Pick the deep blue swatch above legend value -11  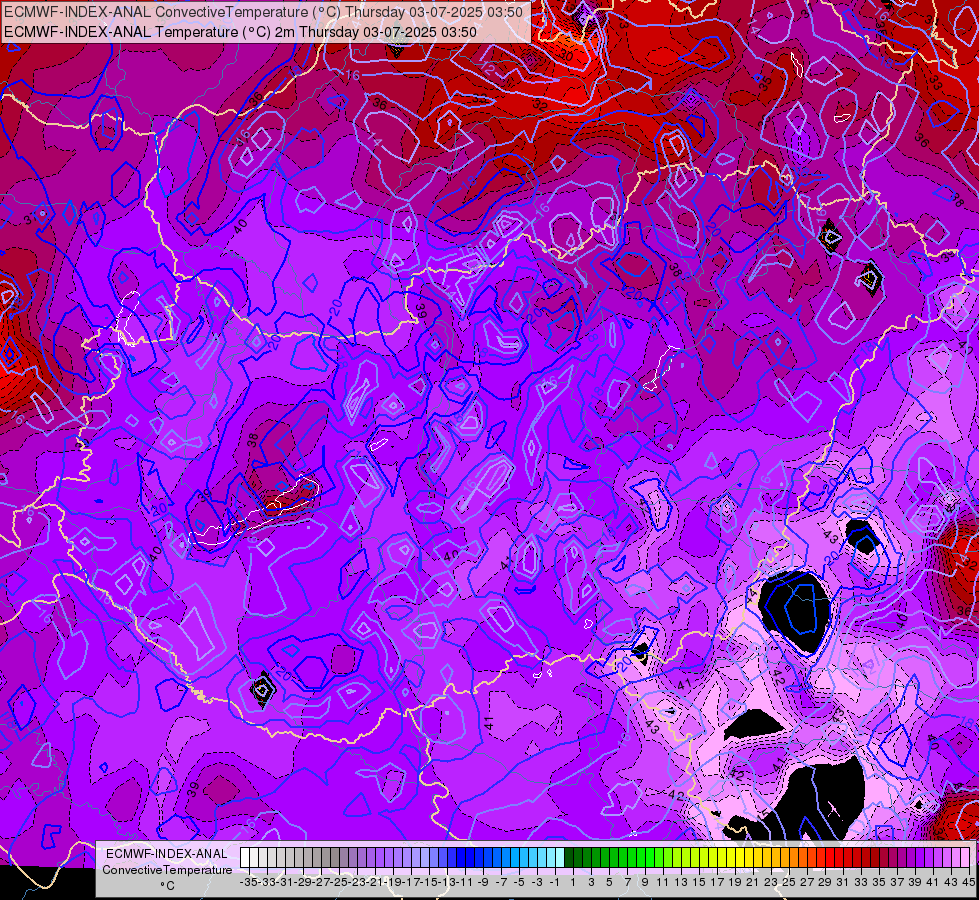tap(462, 857)
